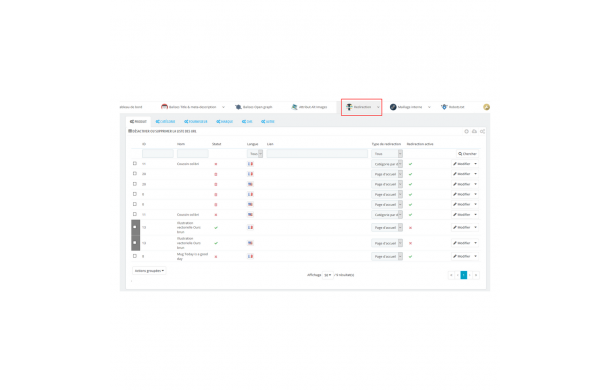Image resolution: width=610 pixels, height=390 pixels.
Task: Expand Modifier arrow in Illustration vectorielle French row
Action: click(475, 227)
